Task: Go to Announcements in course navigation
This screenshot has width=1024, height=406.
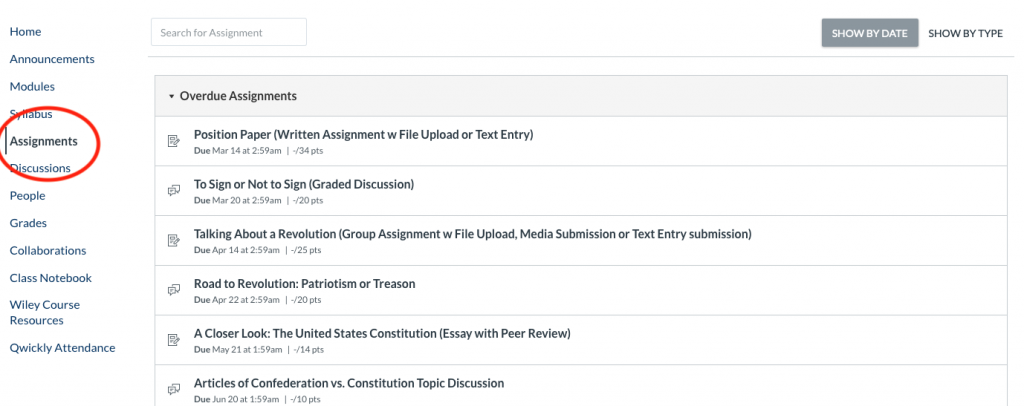Action: pyautogui.click(x=52, y=59)
